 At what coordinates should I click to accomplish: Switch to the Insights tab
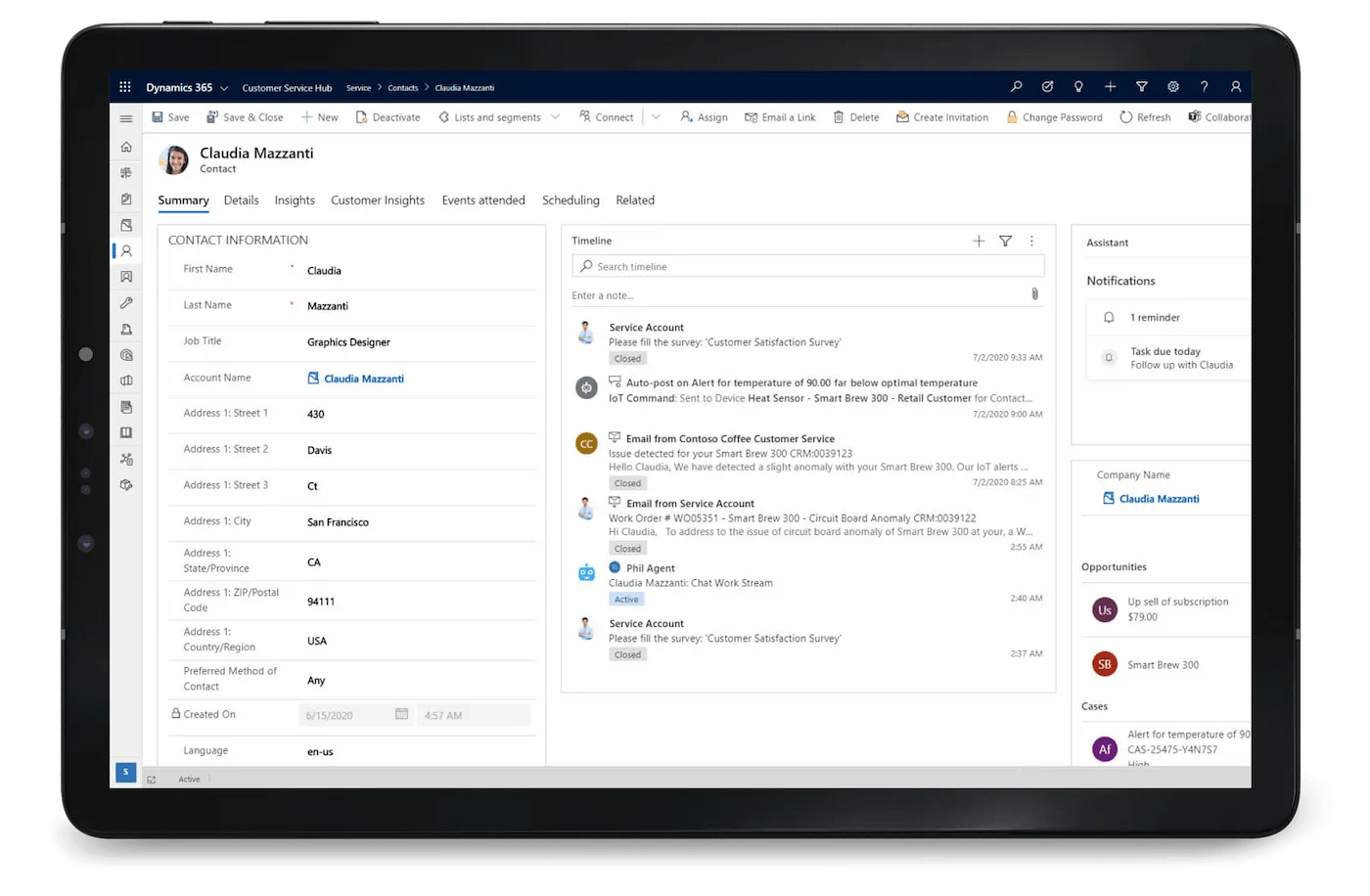(x=295, y=201)
